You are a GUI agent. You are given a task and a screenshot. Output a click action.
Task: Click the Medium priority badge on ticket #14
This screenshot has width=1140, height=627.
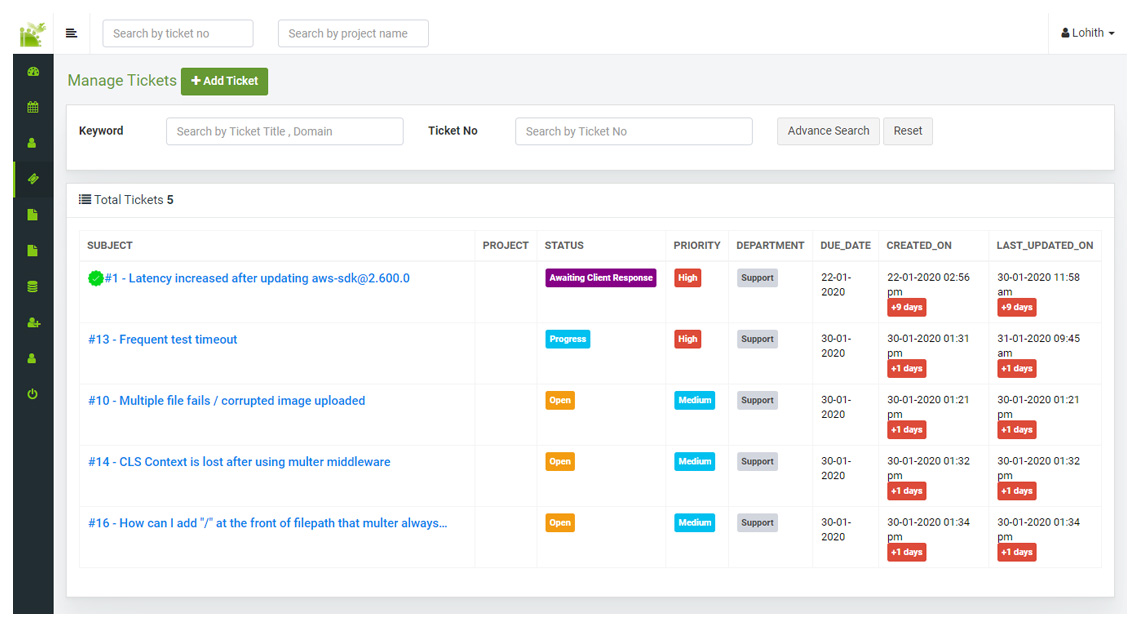coord(694,461)
